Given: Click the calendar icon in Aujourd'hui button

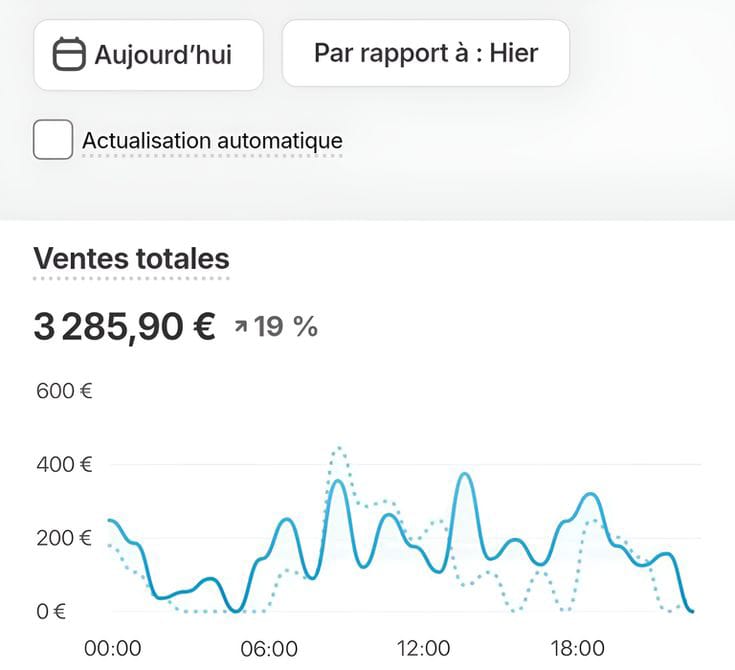Looking at the screenshot, I should pos(69,54).
